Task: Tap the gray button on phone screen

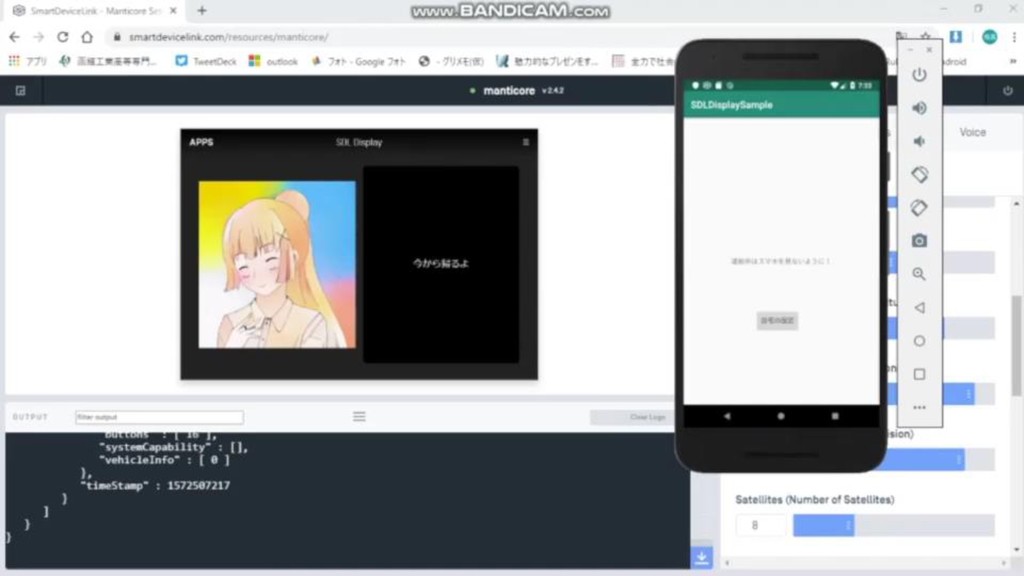Action: (x=776, y=321)
